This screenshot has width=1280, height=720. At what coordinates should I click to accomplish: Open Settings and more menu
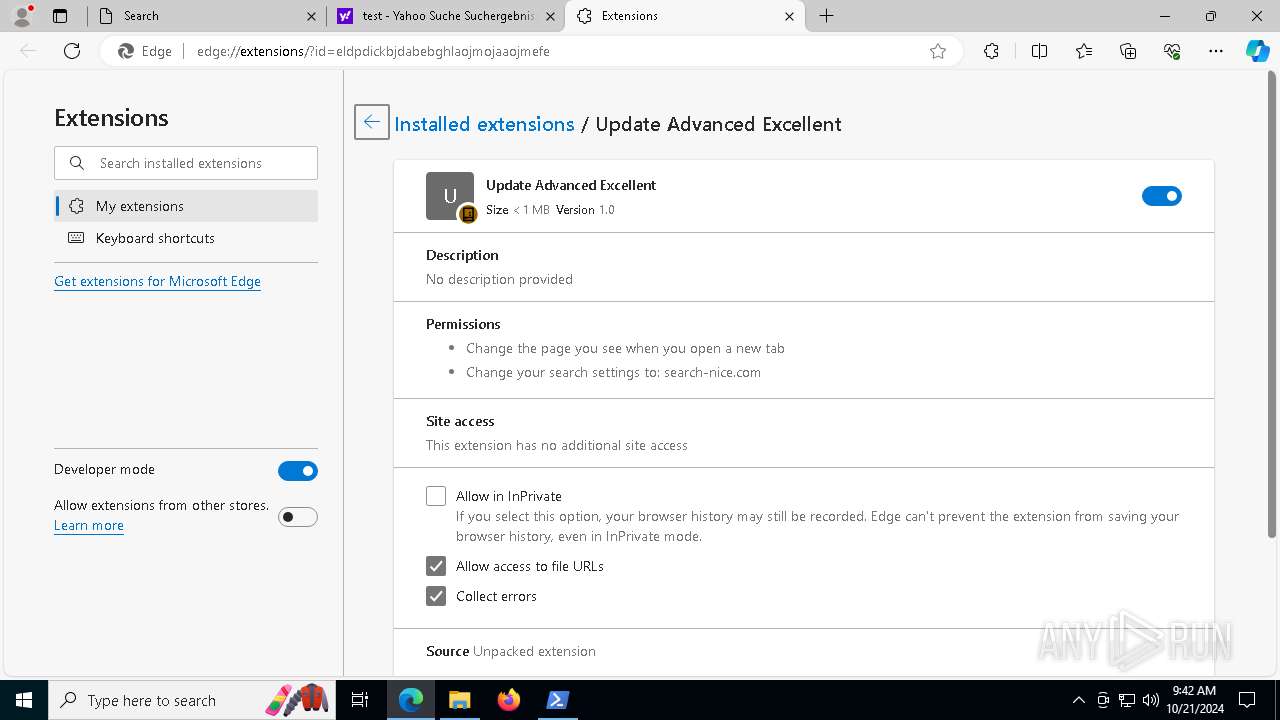(1216, 51)
